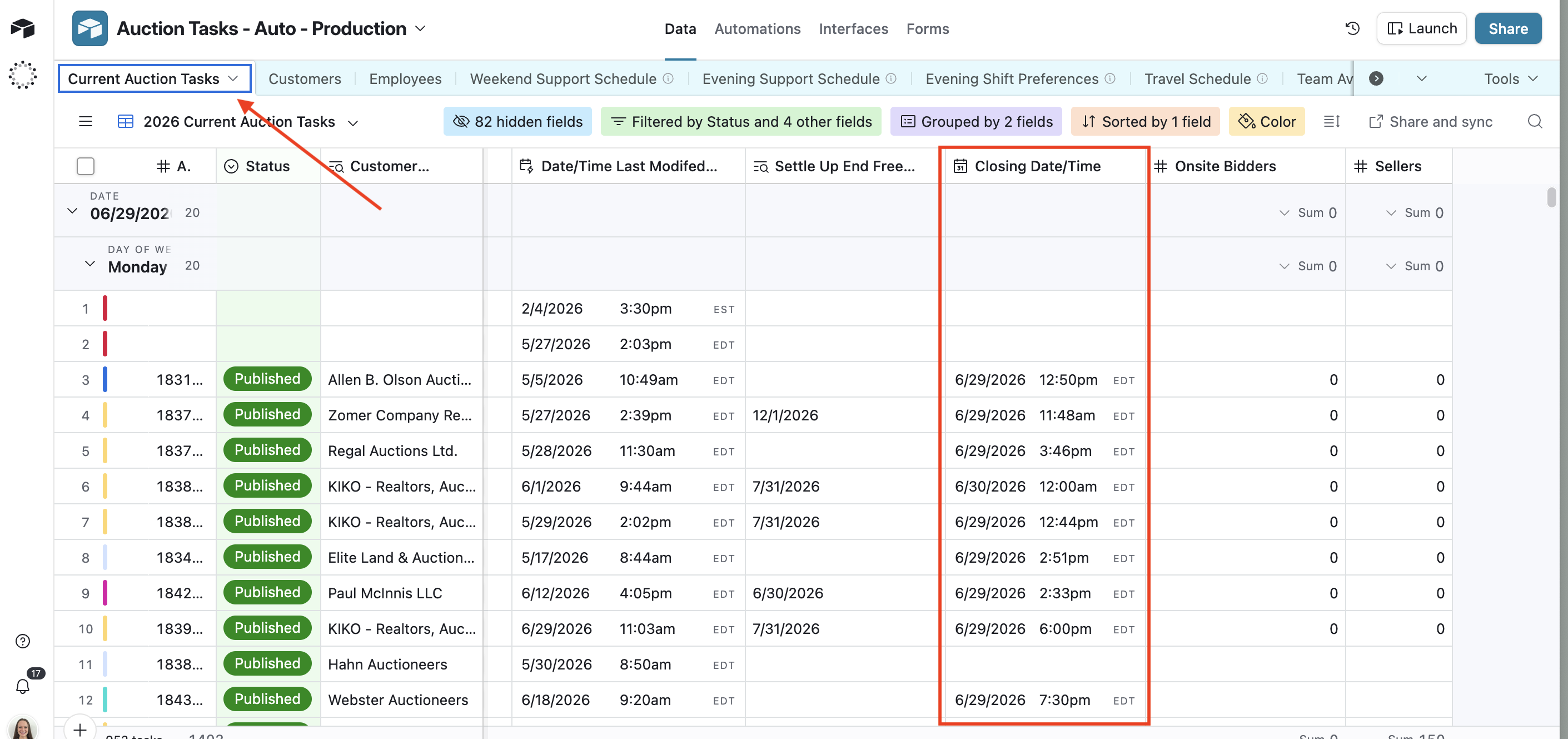Toggle 82 hidden fields control
The height and width of the screenshot is (739, 1568).
point(517,122)
